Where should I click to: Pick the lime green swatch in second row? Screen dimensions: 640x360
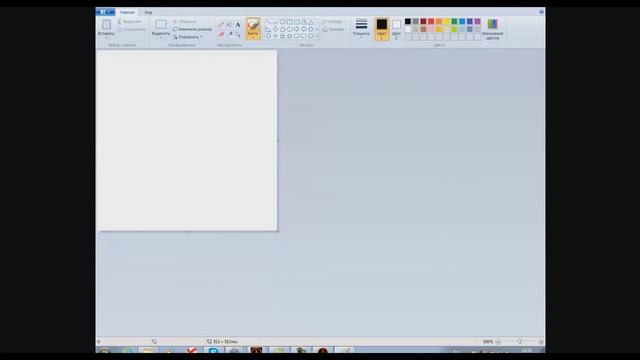454,29
